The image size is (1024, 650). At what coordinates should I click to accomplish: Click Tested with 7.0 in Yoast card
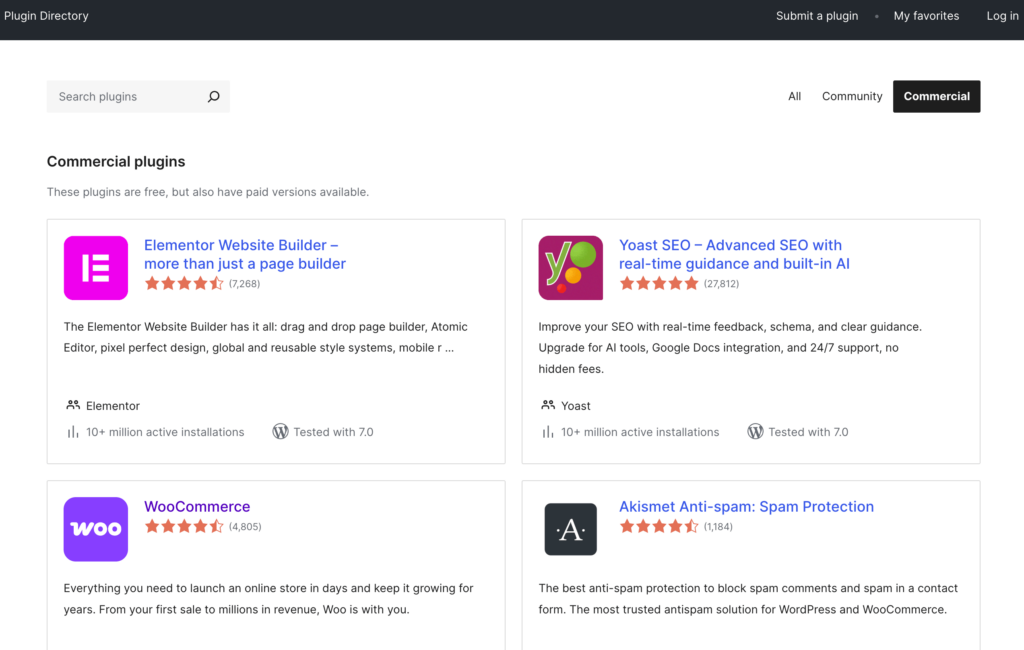(x=808, y=432)
